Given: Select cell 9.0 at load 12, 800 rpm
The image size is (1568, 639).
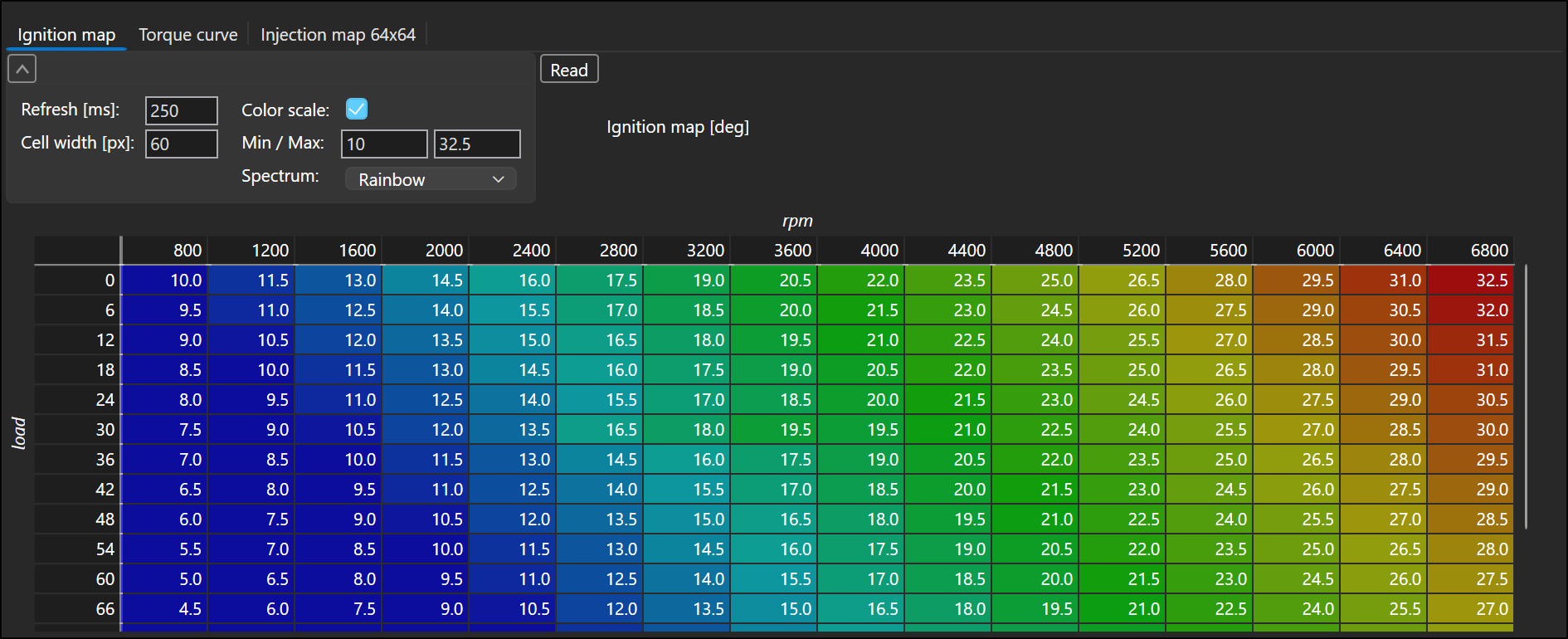Looking at the screenshot, I should tap(164, 340).
